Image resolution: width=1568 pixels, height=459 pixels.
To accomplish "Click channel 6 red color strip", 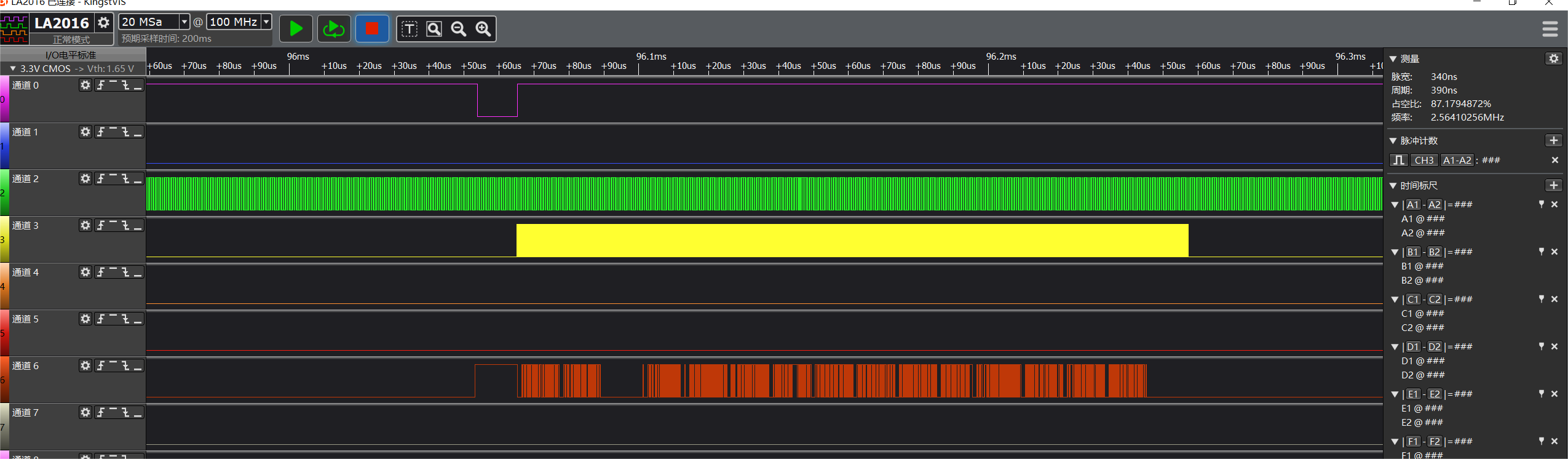I will [4, 380].
